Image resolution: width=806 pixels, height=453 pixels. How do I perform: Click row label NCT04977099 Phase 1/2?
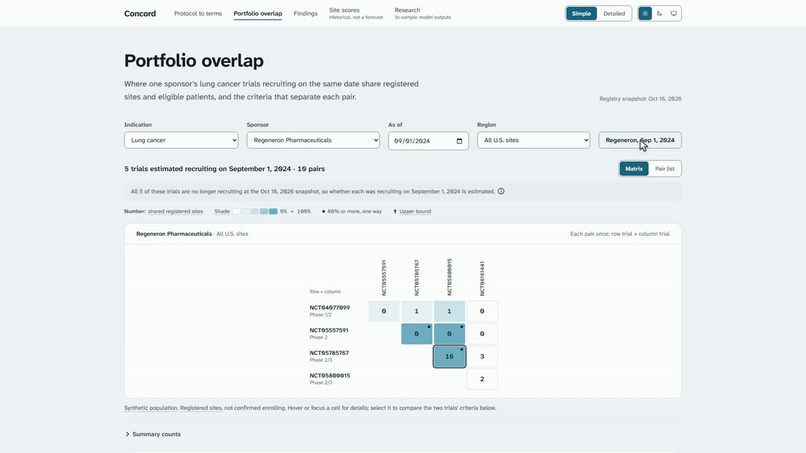point(329,311)
